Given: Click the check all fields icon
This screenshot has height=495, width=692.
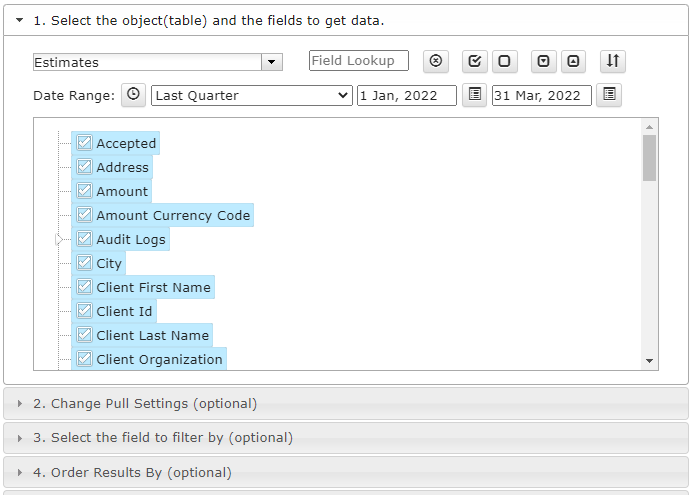Looking at the screenshot, I should 474,61.
